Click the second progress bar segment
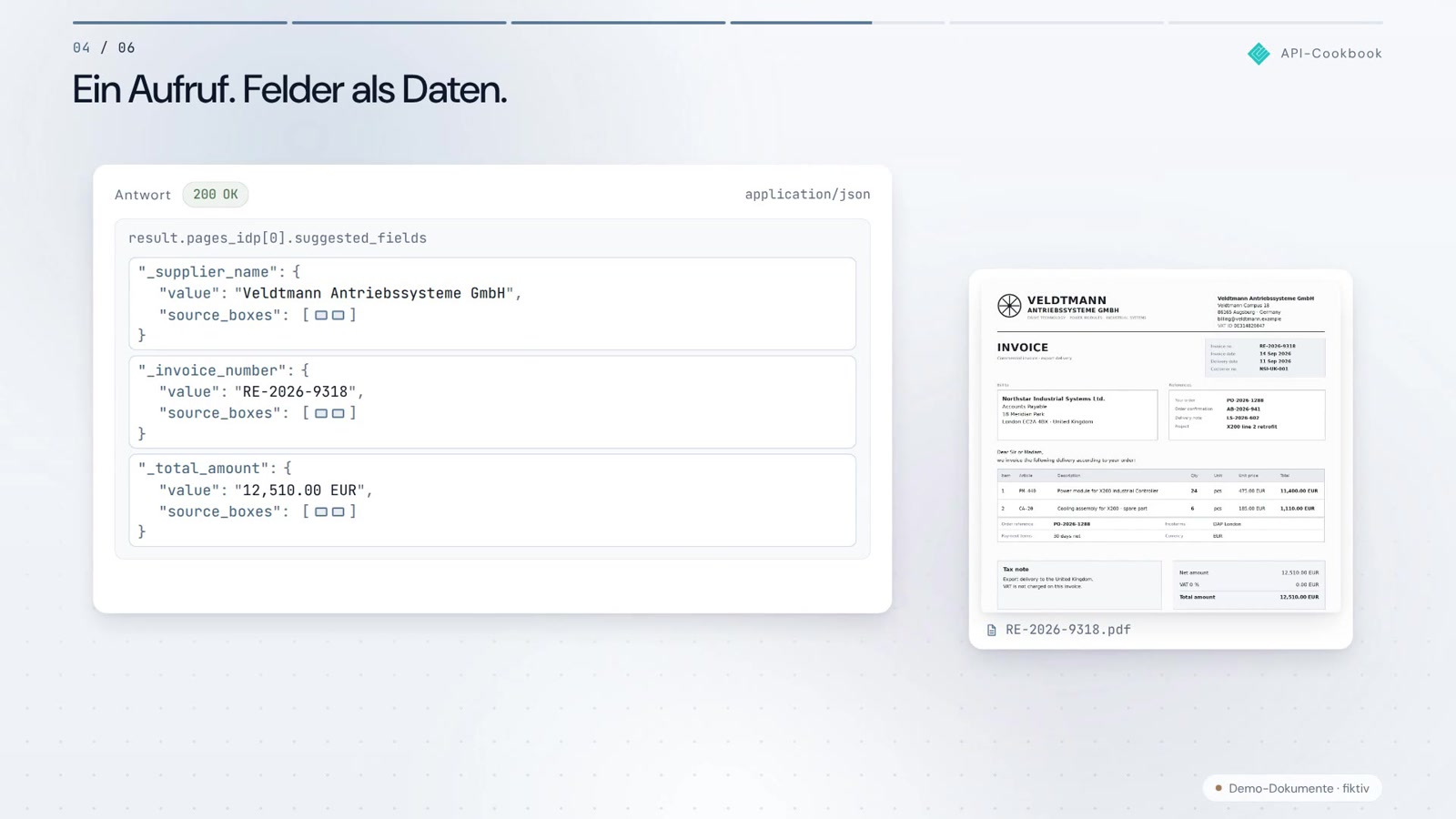This screenshot has width=1456, height=819. pos(399,22)
